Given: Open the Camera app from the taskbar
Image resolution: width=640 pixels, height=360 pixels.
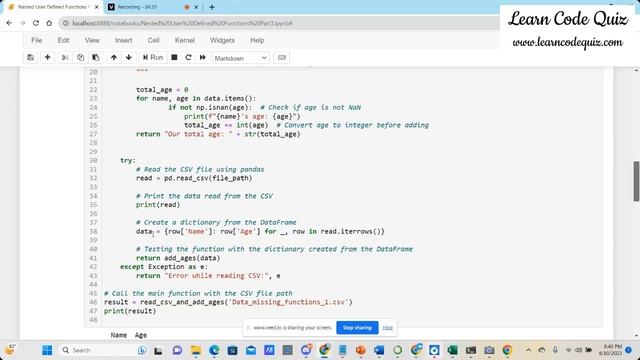Looking at the screenshot, I should 489,350.
